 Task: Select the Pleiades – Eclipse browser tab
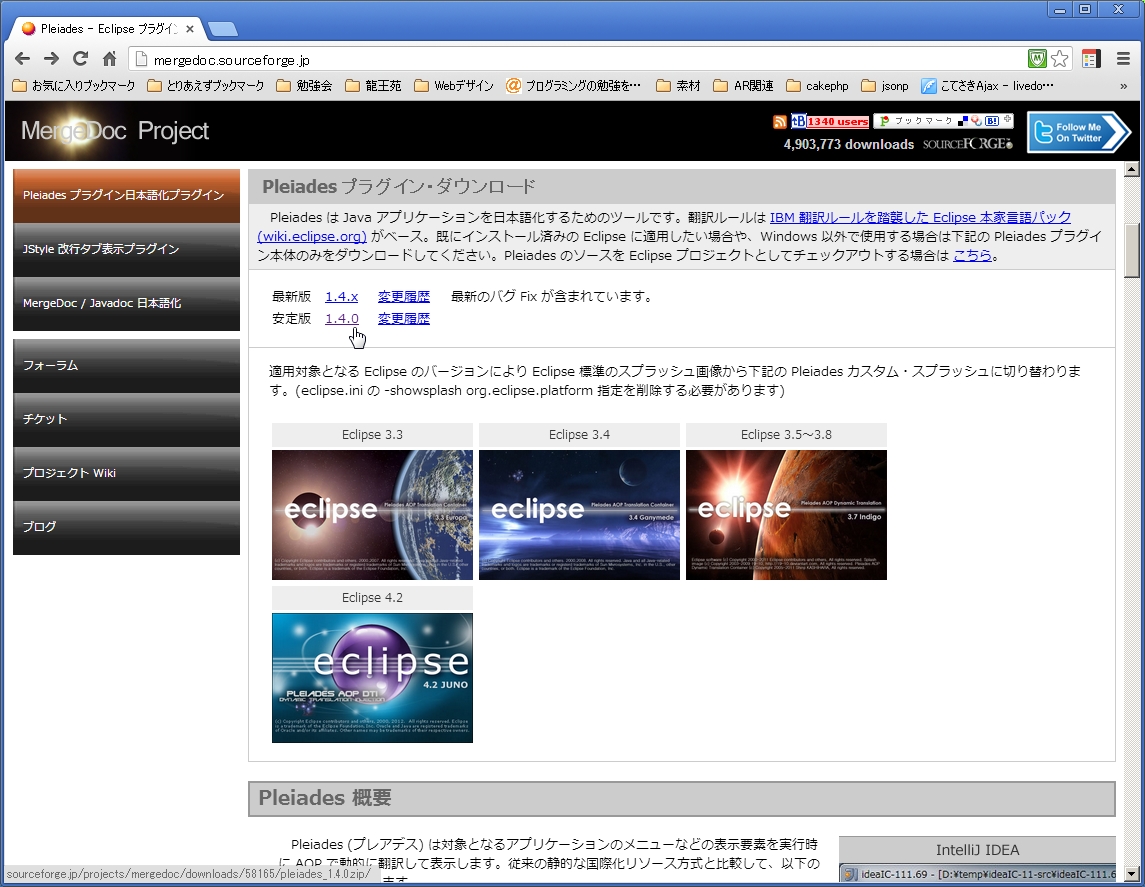coord(107,28)
